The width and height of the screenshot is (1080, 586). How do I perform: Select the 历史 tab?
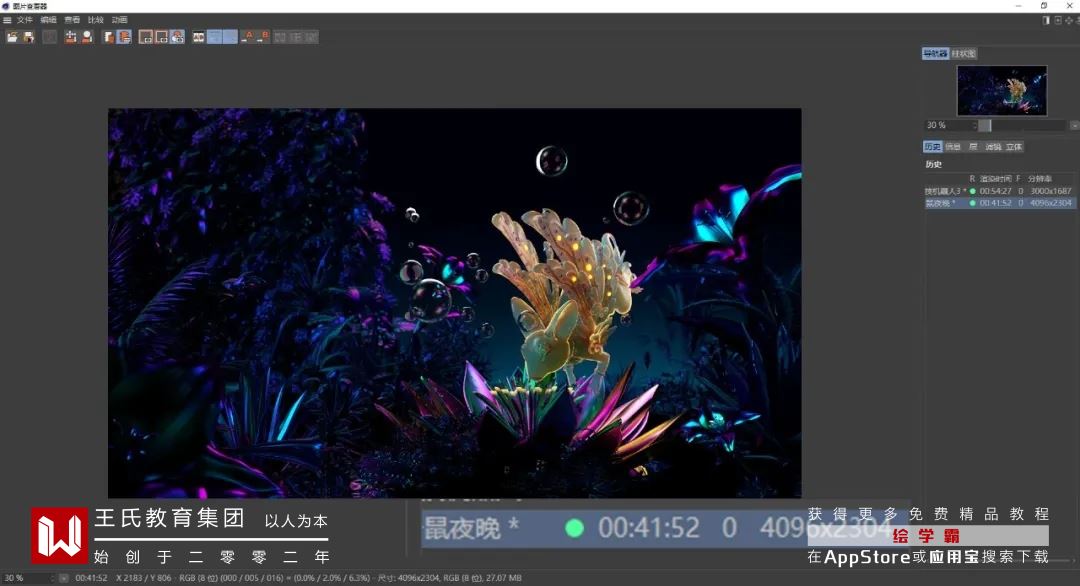pos(933,147)
